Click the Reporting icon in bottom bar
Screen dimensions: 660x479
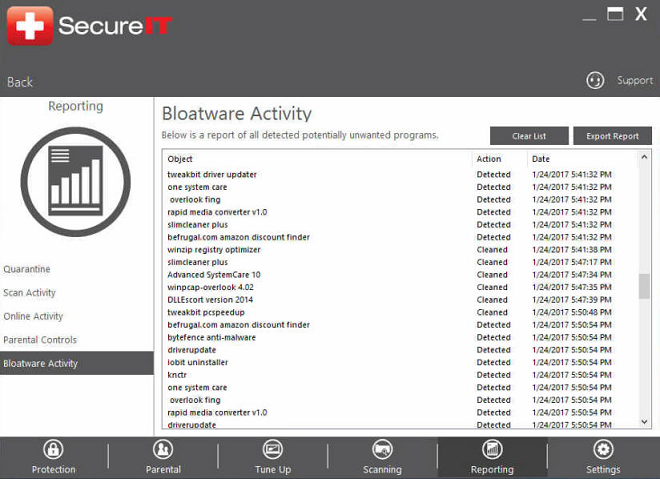pyautogui.click(x=492, y=450)
